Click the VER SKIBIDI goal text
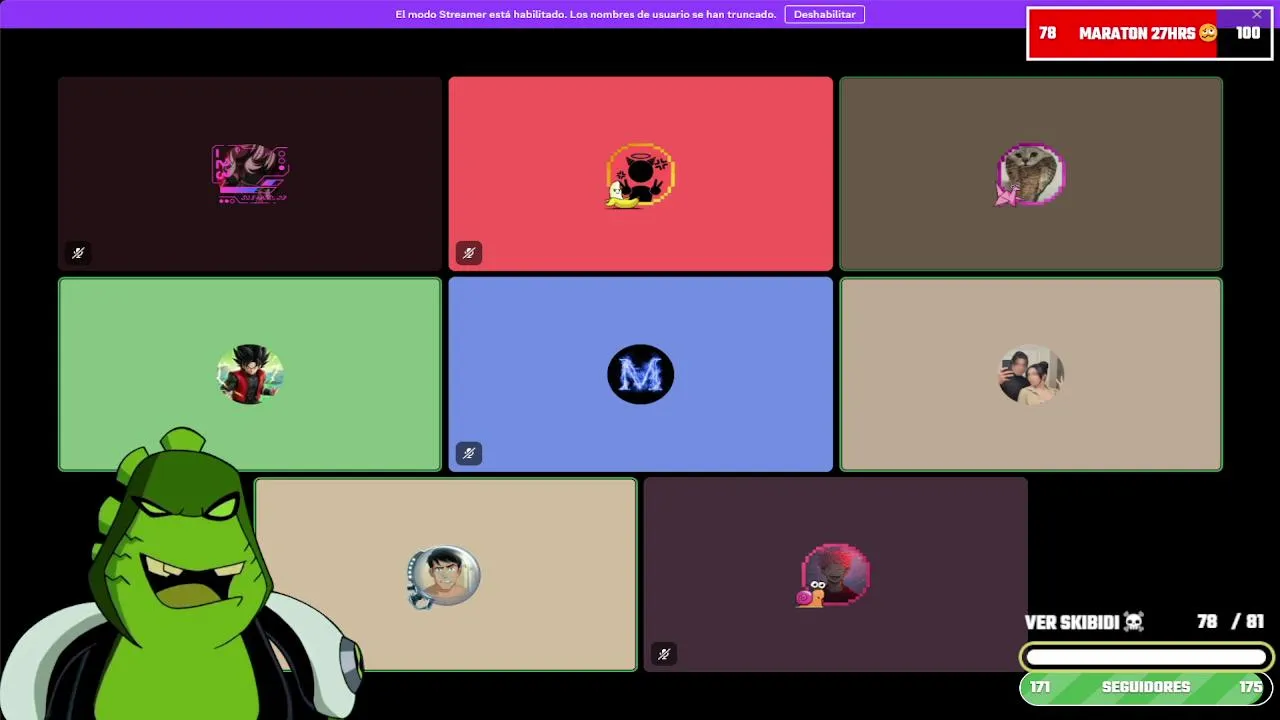This screenshot has height=720, width=1280. coord(1071,622)
